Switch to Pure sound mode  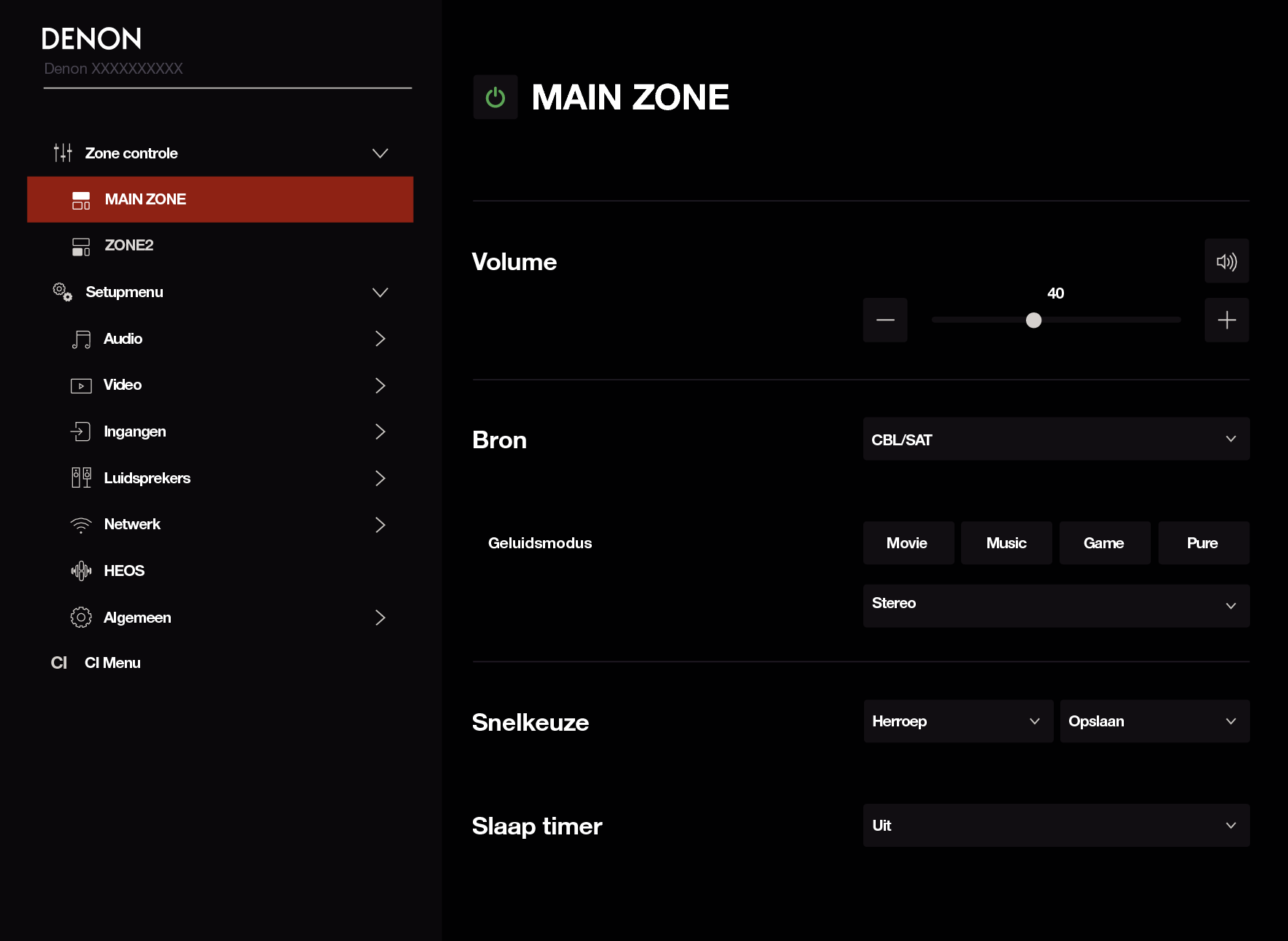click(1203, 543)
